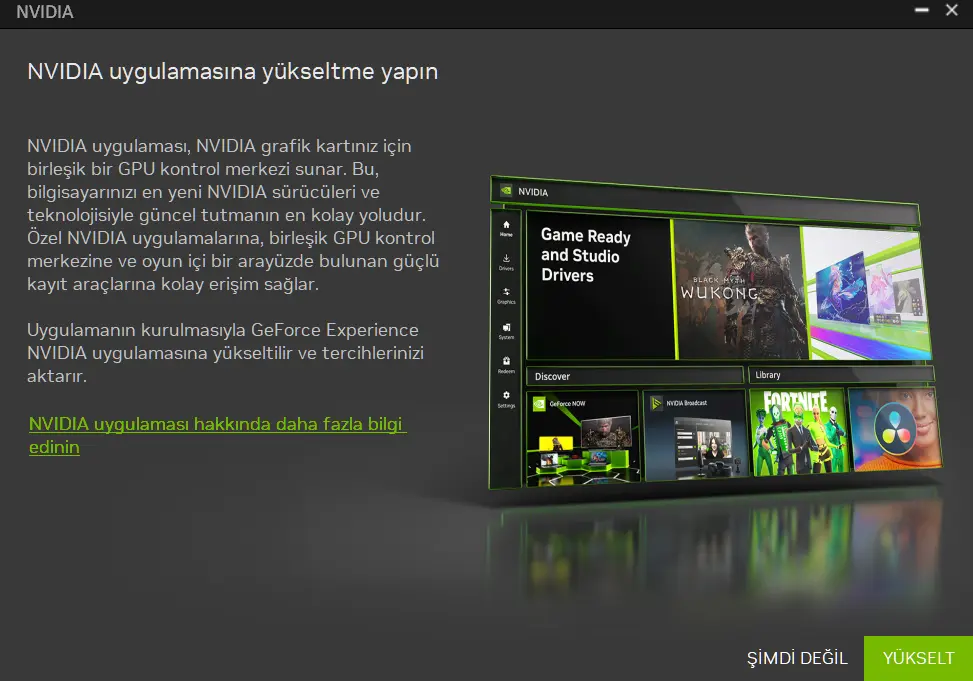
Task: Click the YÜKSELT upgrade button
Action: coord(918,658)
